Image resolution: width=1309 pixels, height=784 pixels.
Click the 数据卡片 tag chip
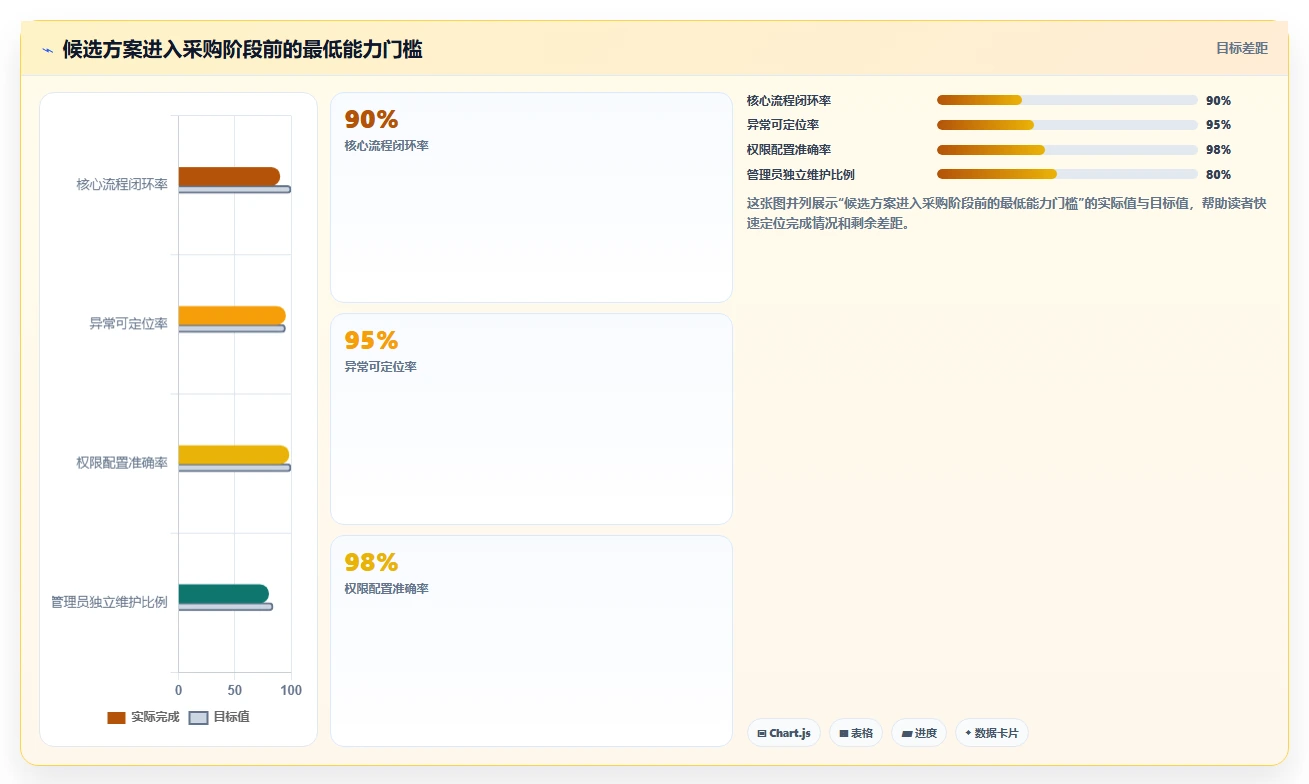992,733
